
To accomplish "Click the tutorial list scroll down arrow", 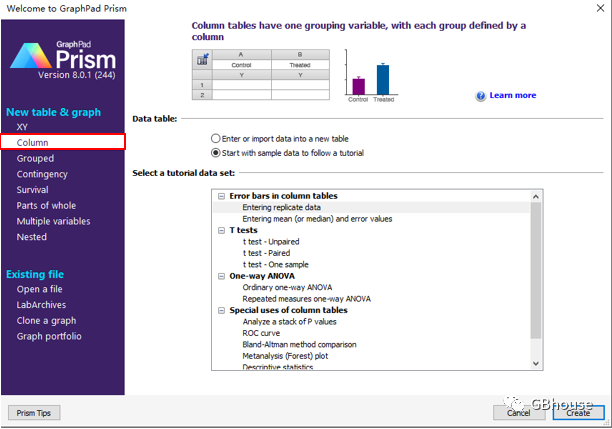I will pyautogui.click(x=536, y=364).
